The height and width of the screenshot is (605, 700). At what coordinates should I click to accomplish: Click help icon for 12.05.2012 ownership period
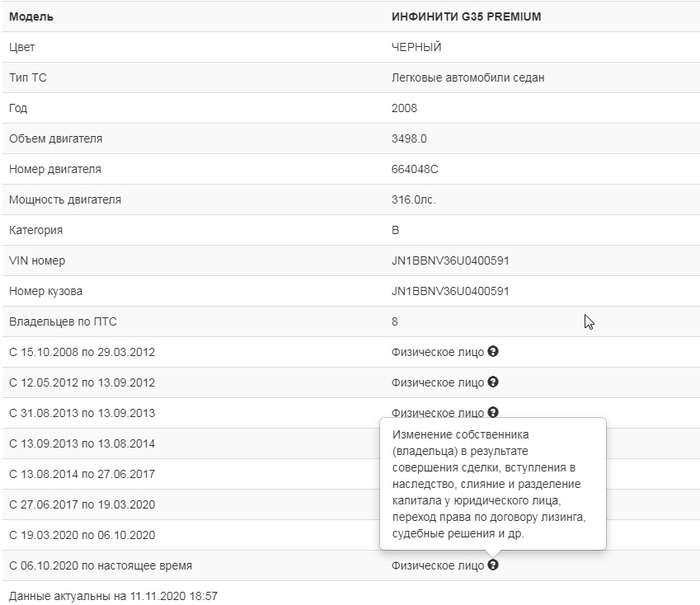coord(494,382)
